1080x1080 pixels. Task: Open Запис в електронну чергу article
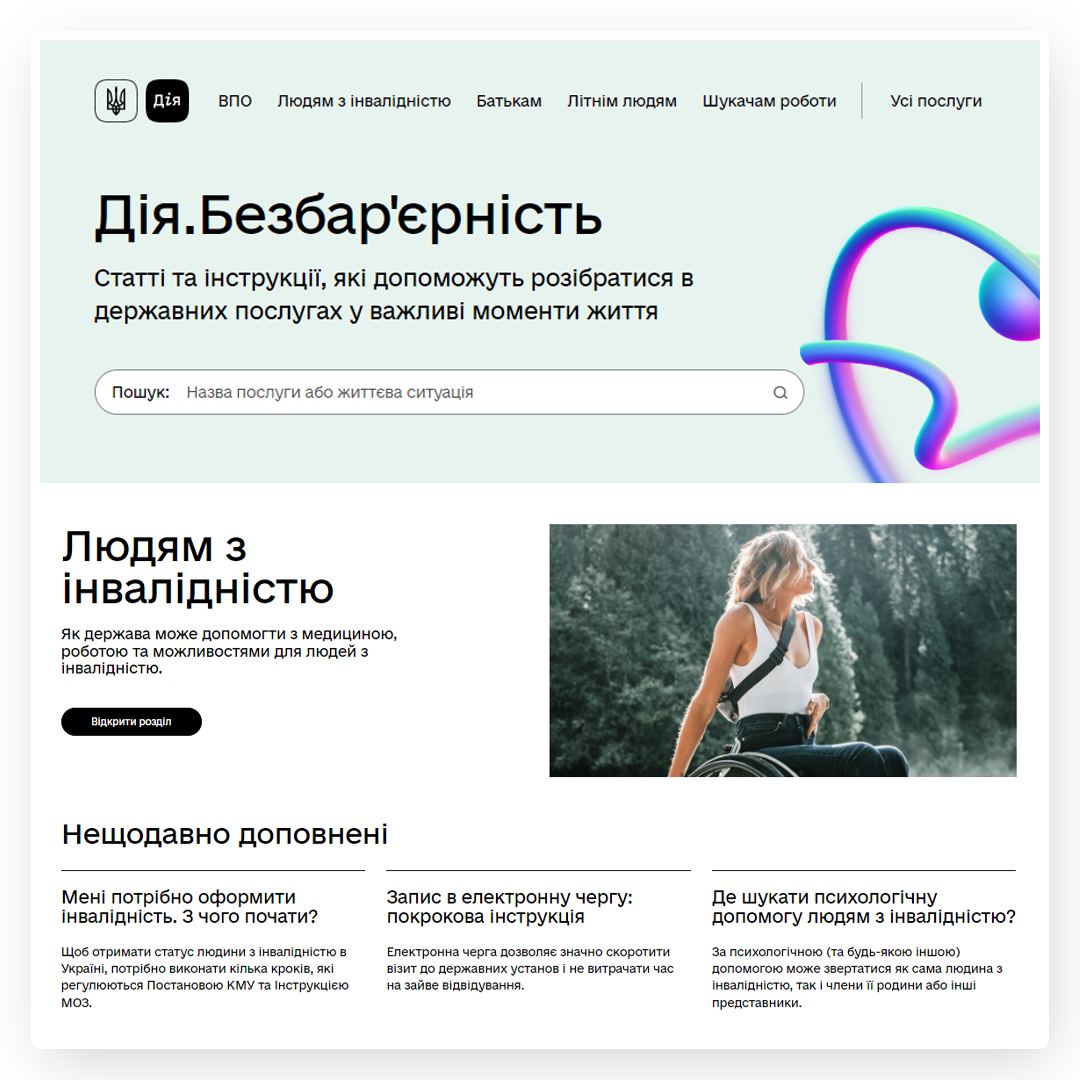tap(509, 906)
